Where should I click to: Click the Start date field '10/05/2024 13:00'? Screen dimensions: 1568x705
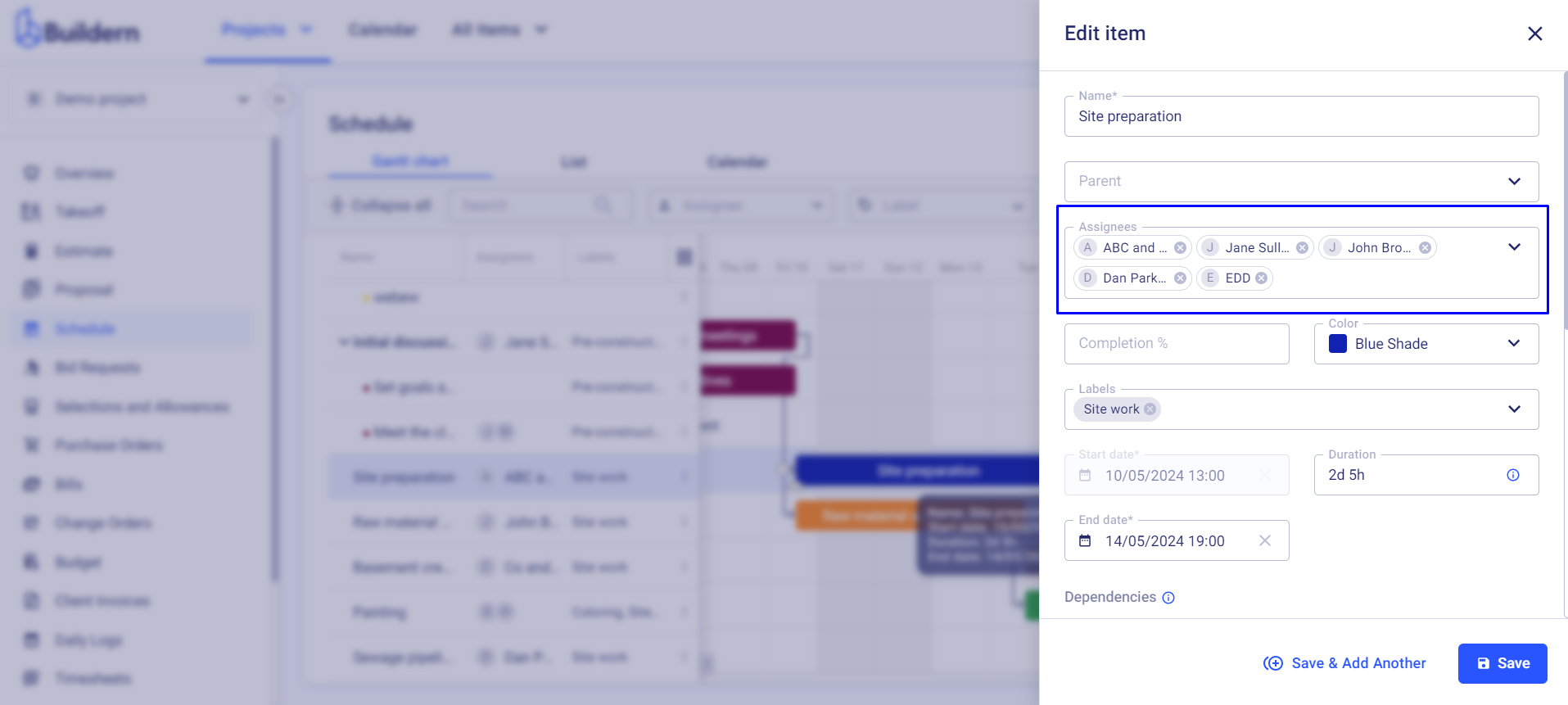1177,475
